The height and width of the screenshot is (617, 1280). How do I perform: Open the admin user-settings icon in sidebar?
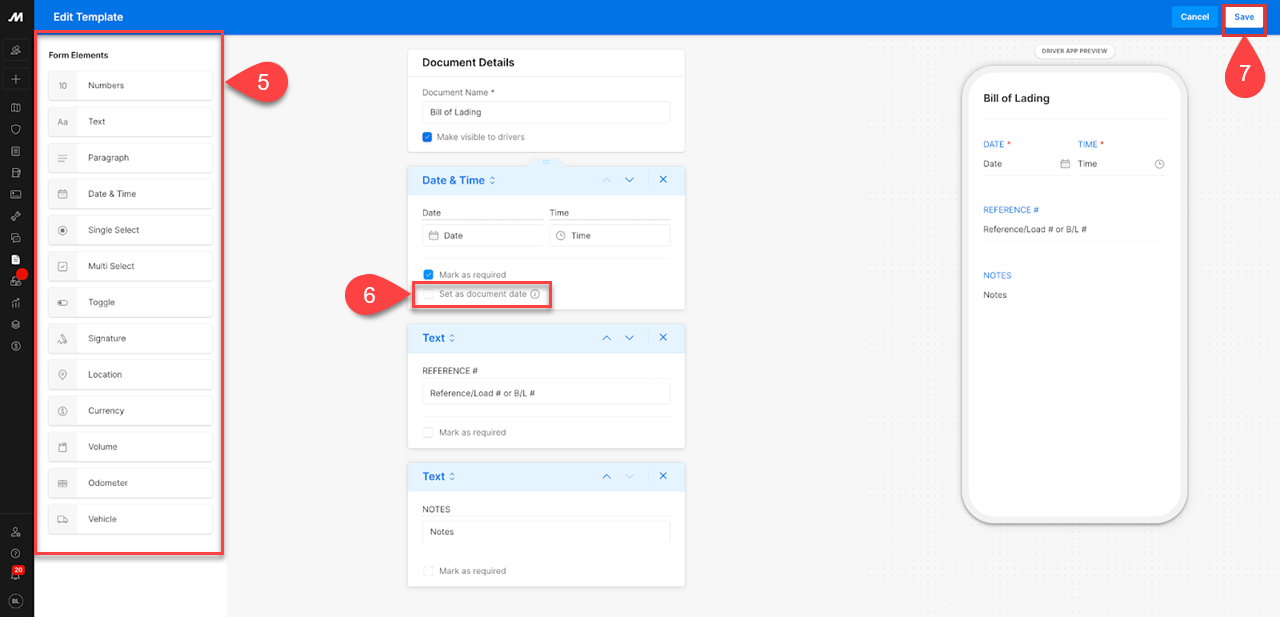(x=16, y=532)
